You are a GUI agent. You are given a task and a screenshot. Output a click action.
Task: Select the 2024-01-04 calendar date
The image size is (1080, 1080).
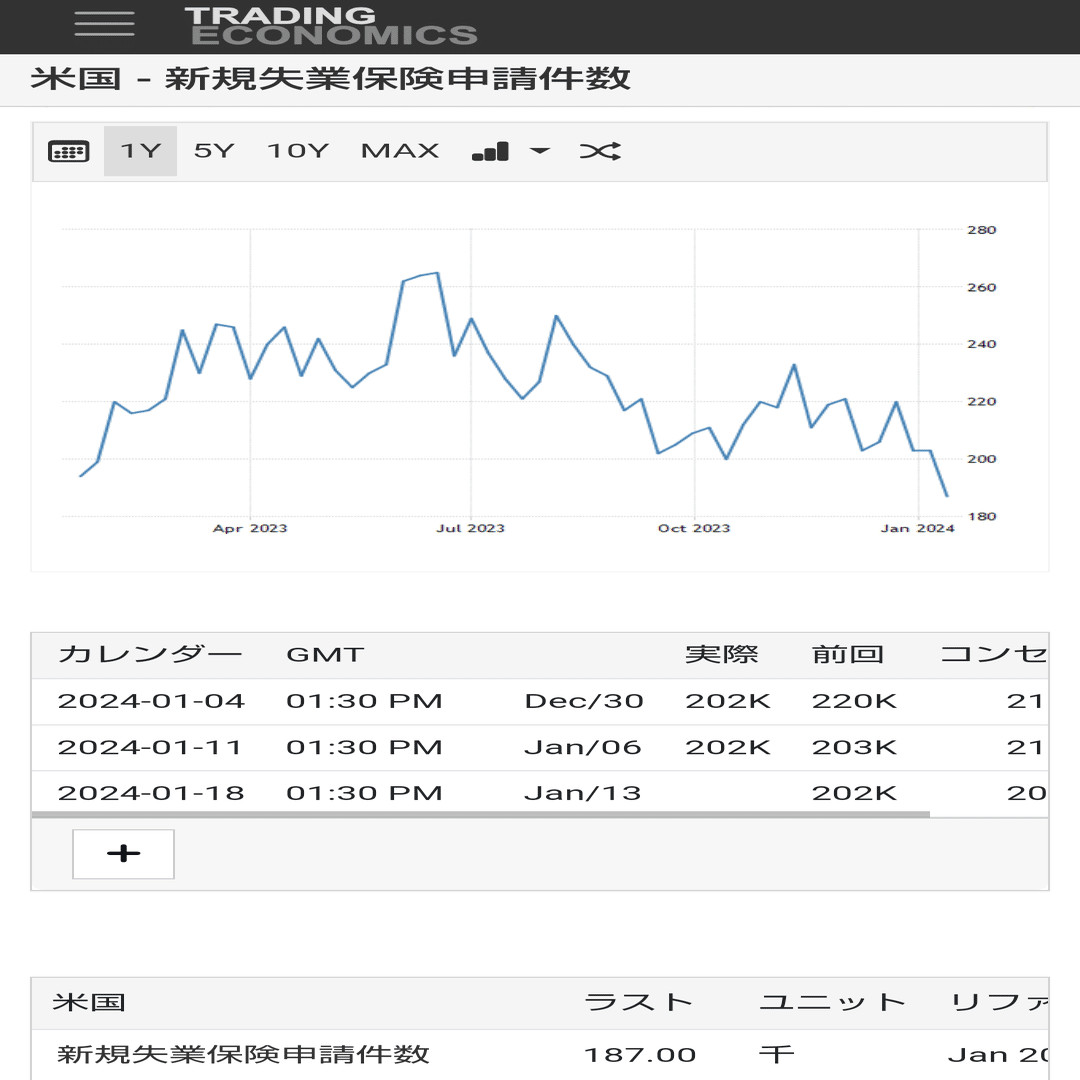tap(151, 701)
